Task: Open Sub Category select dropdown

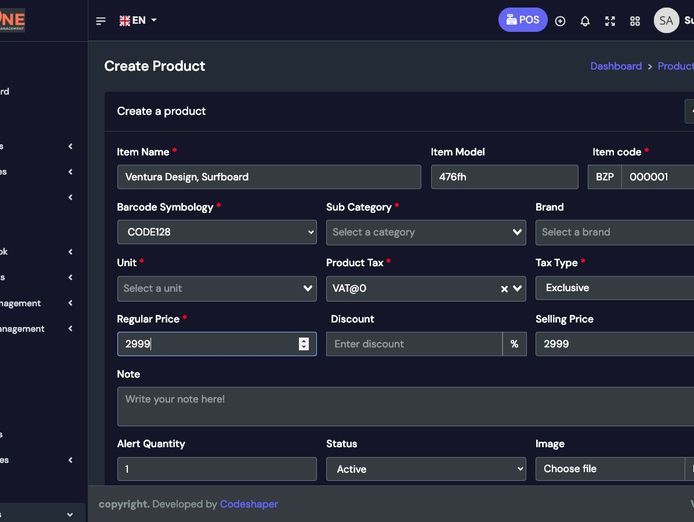Action: pyautogui.click(x=426, y=232)
